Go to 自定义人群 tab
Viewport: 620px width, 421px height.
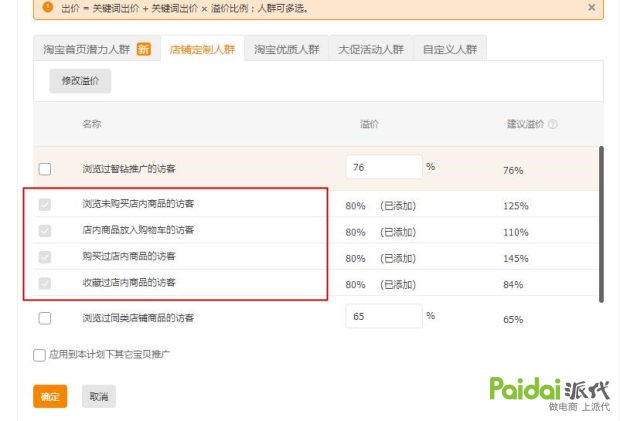pyautogui.click(x=450, y=49)
